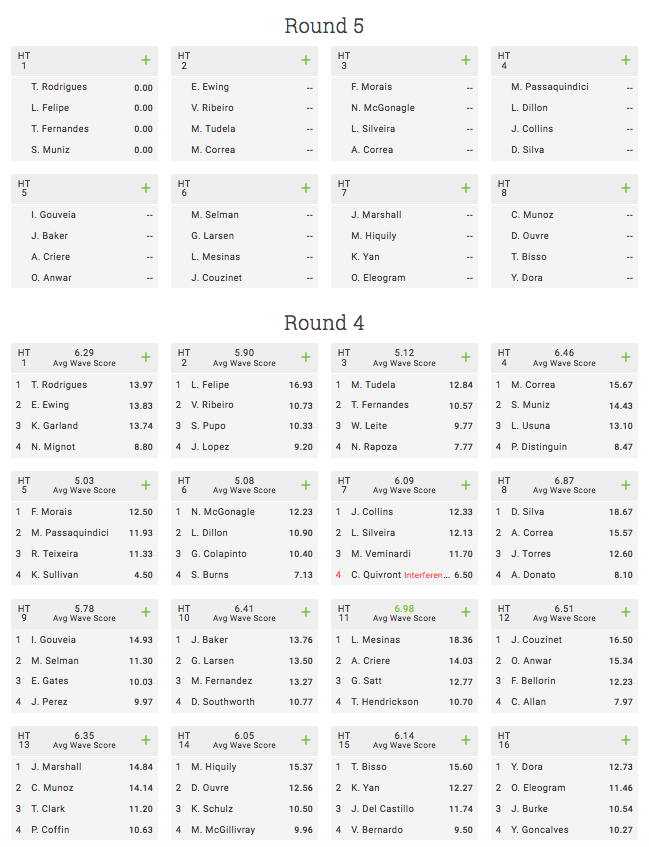Click plus icon on Round 5 Heat 6
Image resolution: width=649 pixels, height=847 pixels.
pos(306,188)
